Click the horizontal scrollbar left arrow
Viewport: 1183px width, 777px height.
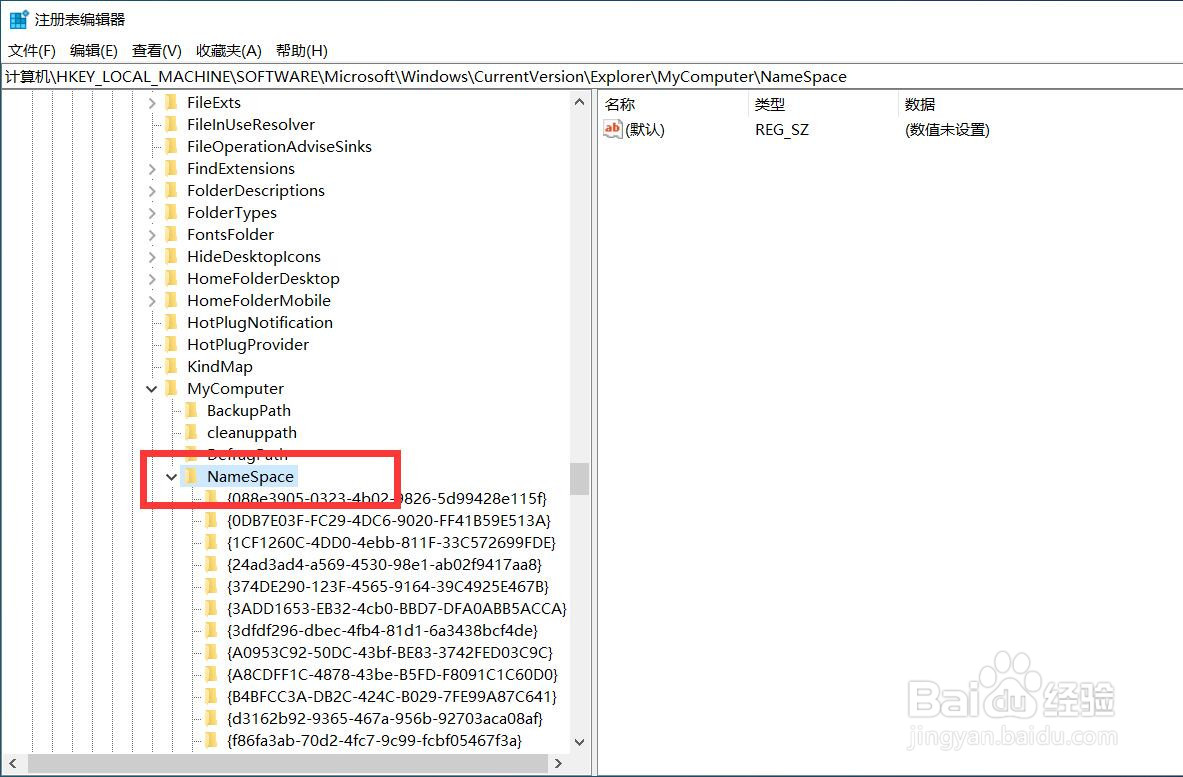pos(11,763)
